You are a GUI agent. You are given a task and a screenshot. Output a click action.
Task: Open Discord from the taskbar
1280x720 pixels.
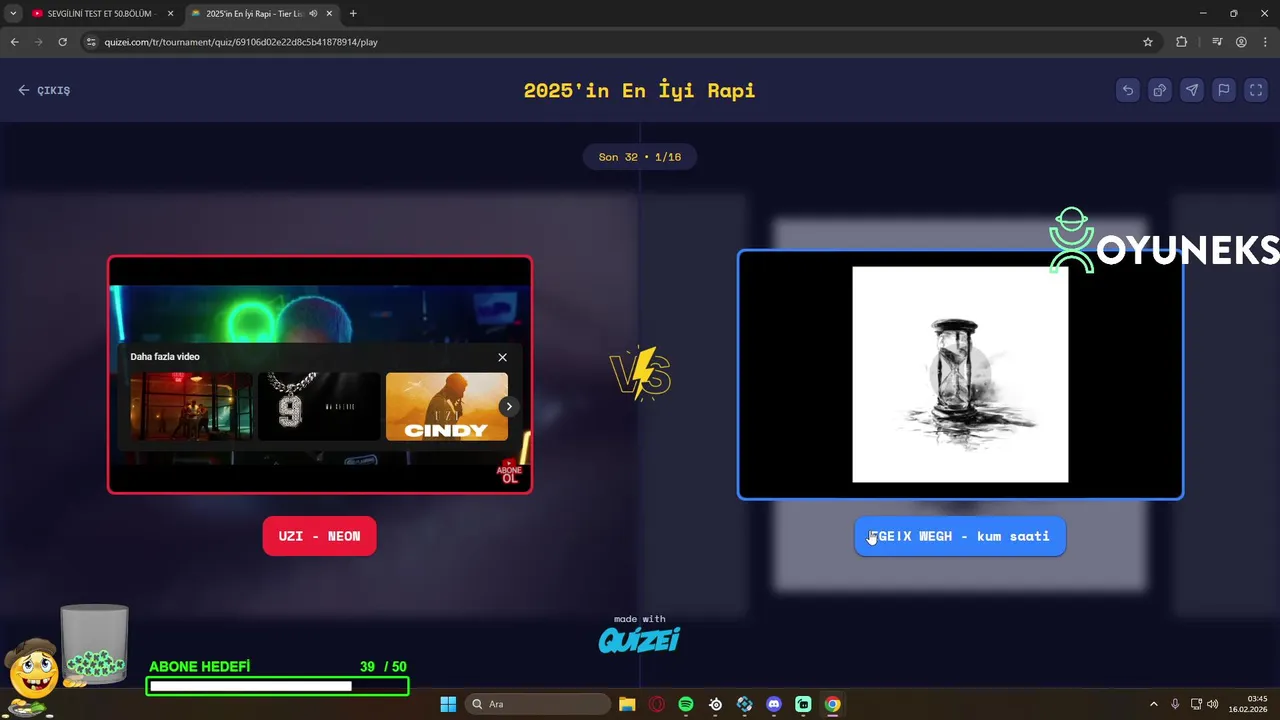click(773, 704)
